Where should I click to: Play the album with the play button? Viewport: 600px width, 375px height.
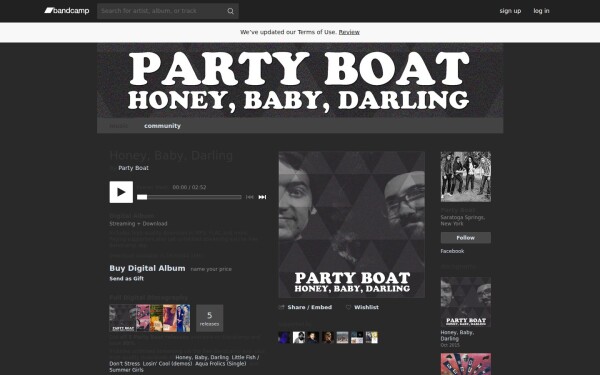tap(121, 192)
